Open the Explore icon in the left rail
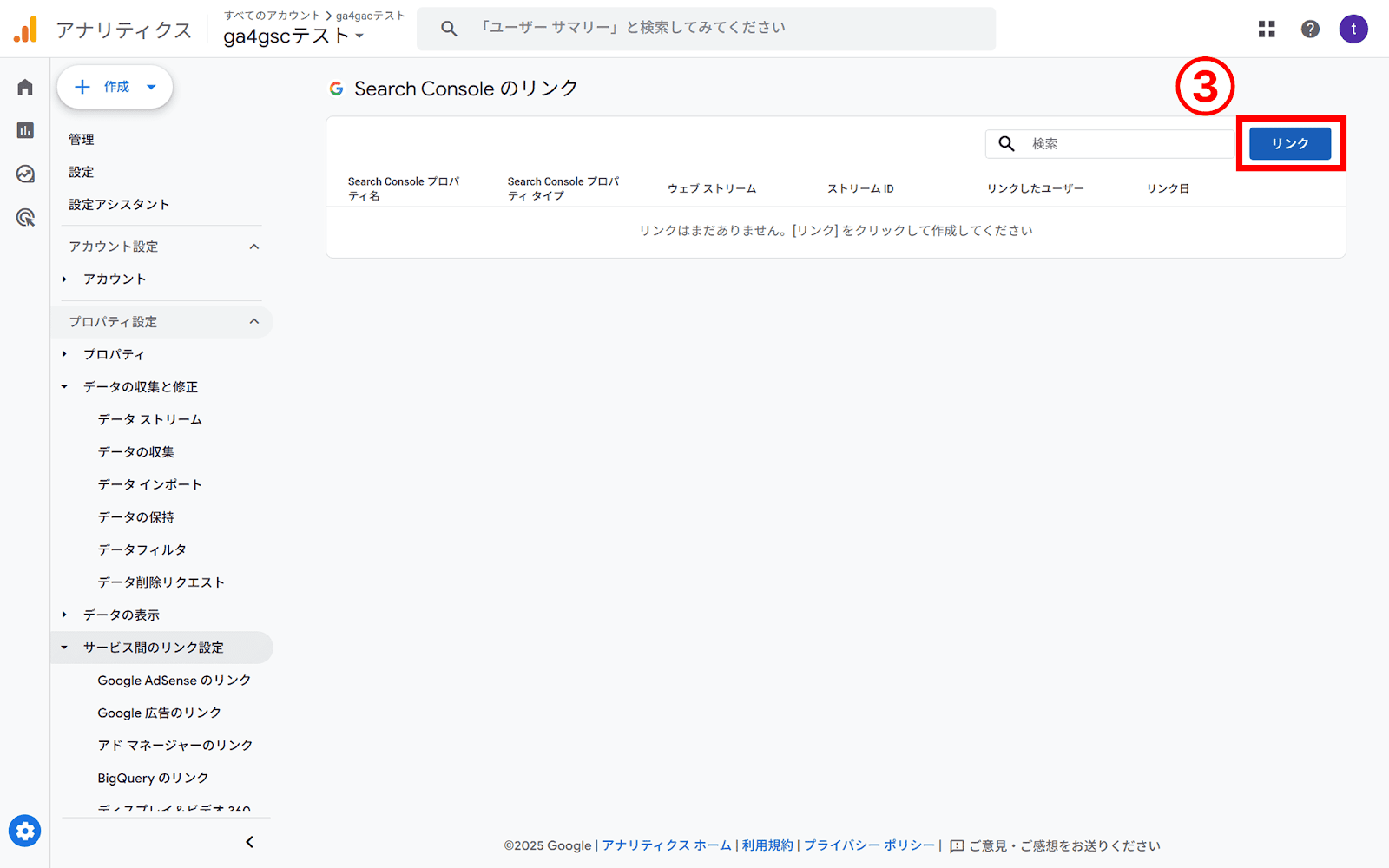 click(24, 174)
